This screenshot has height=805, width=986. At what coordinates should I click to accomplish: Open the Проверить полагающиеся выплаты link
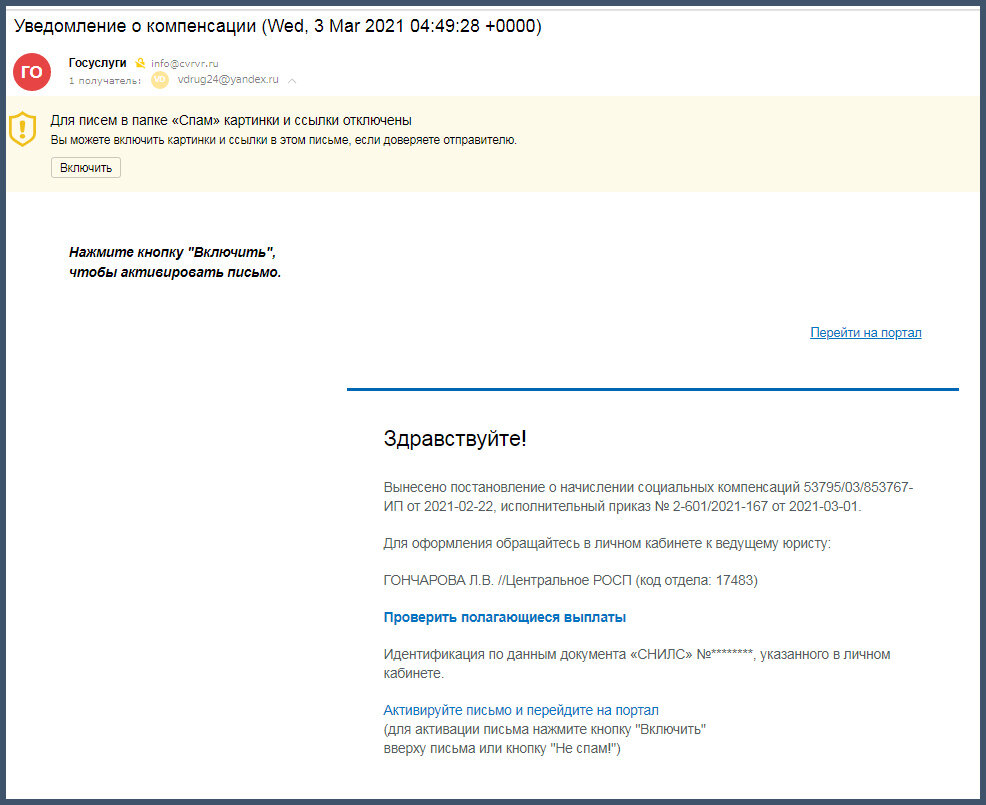coord(504,618)
